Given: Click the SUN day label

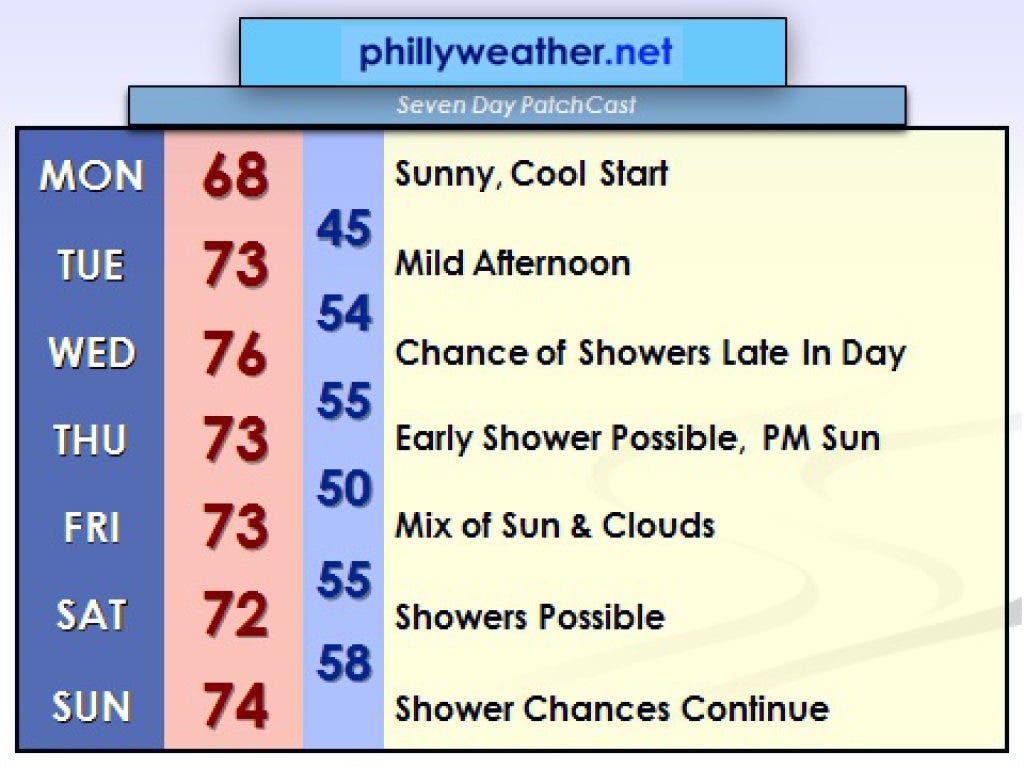Looking at the screenshot, I should pos(91,707).
